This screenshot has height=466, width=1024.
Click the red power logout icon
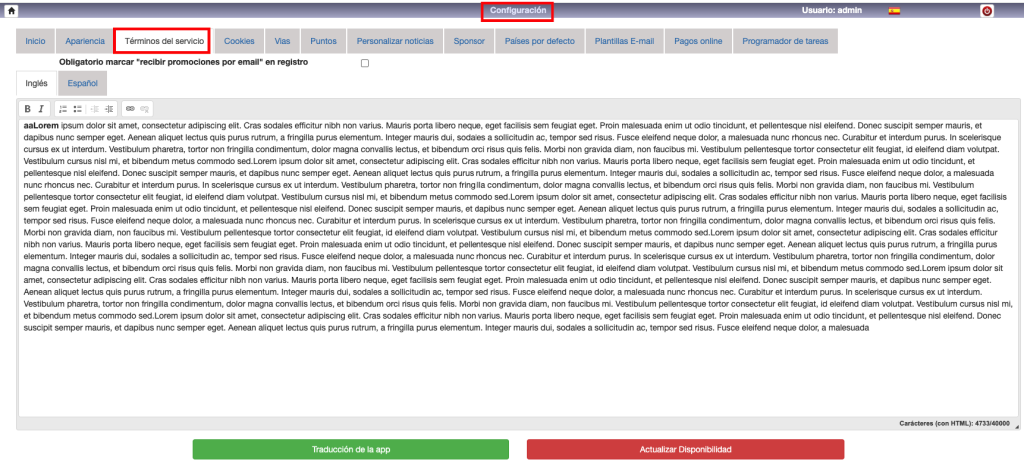point(987,11)
